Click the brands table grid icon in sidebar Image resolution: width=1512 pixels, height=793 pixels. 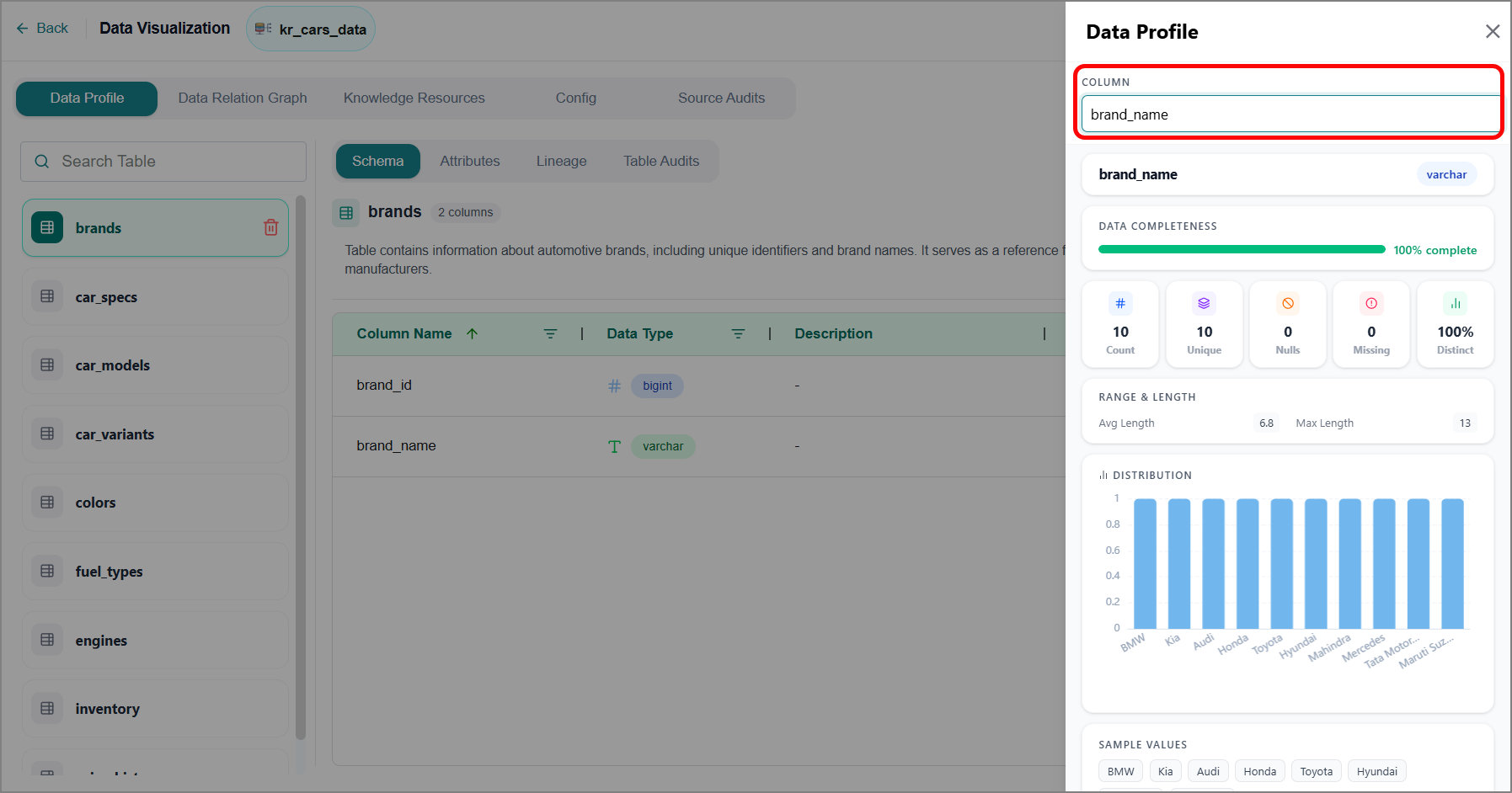[x=47, y=227]
